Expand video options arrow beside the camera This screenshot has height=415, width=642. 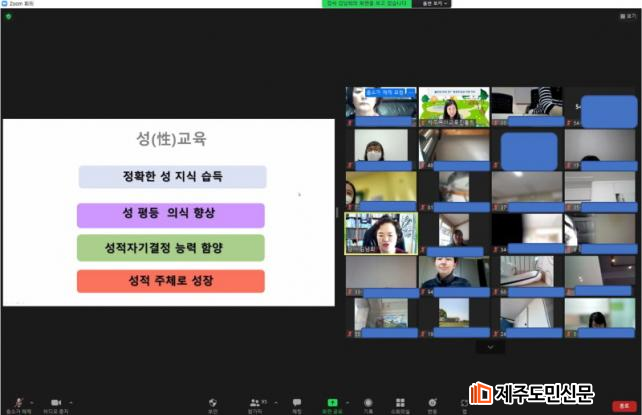click(72, 399)
